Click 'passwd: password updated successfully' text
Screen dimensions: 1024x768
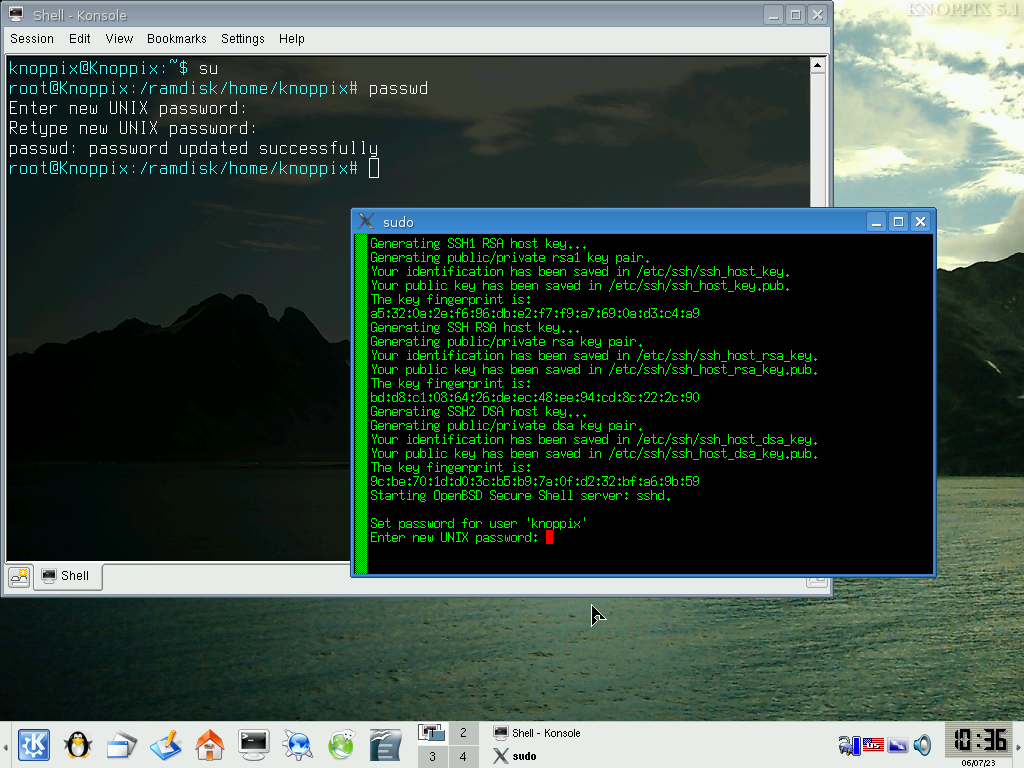[x=193, y=148]
